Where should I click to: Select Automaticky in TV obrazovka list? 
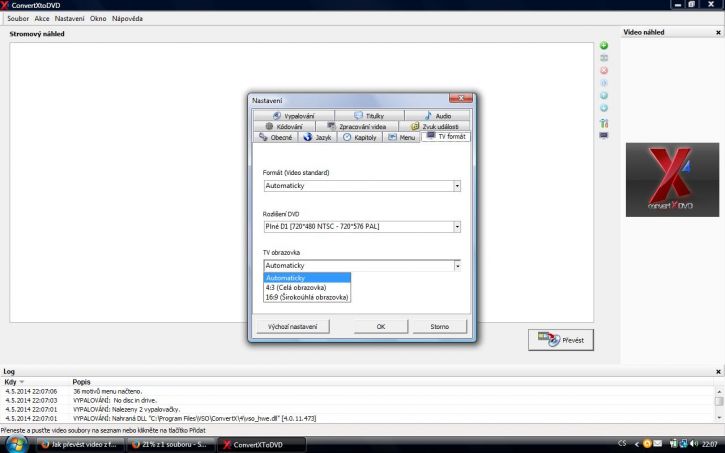(307, 278)
